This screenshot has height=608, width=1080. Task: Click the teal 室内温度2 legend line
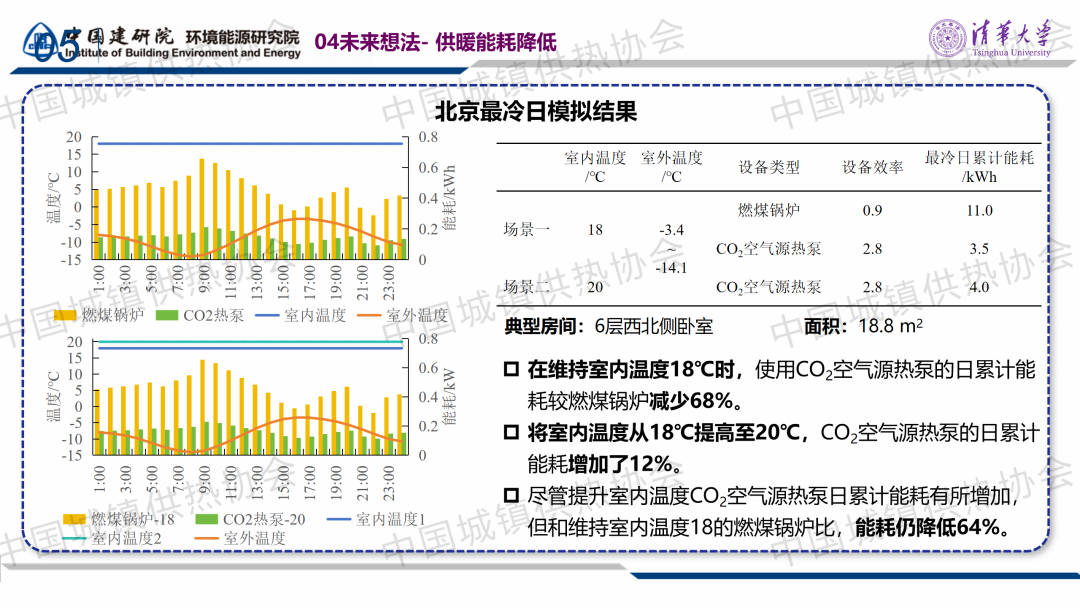(73, 538)
